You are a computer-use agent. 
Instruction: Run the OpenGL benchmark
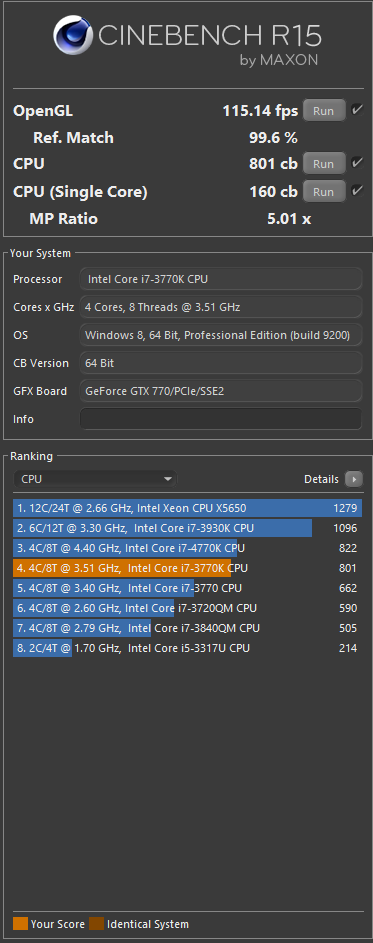324,111
